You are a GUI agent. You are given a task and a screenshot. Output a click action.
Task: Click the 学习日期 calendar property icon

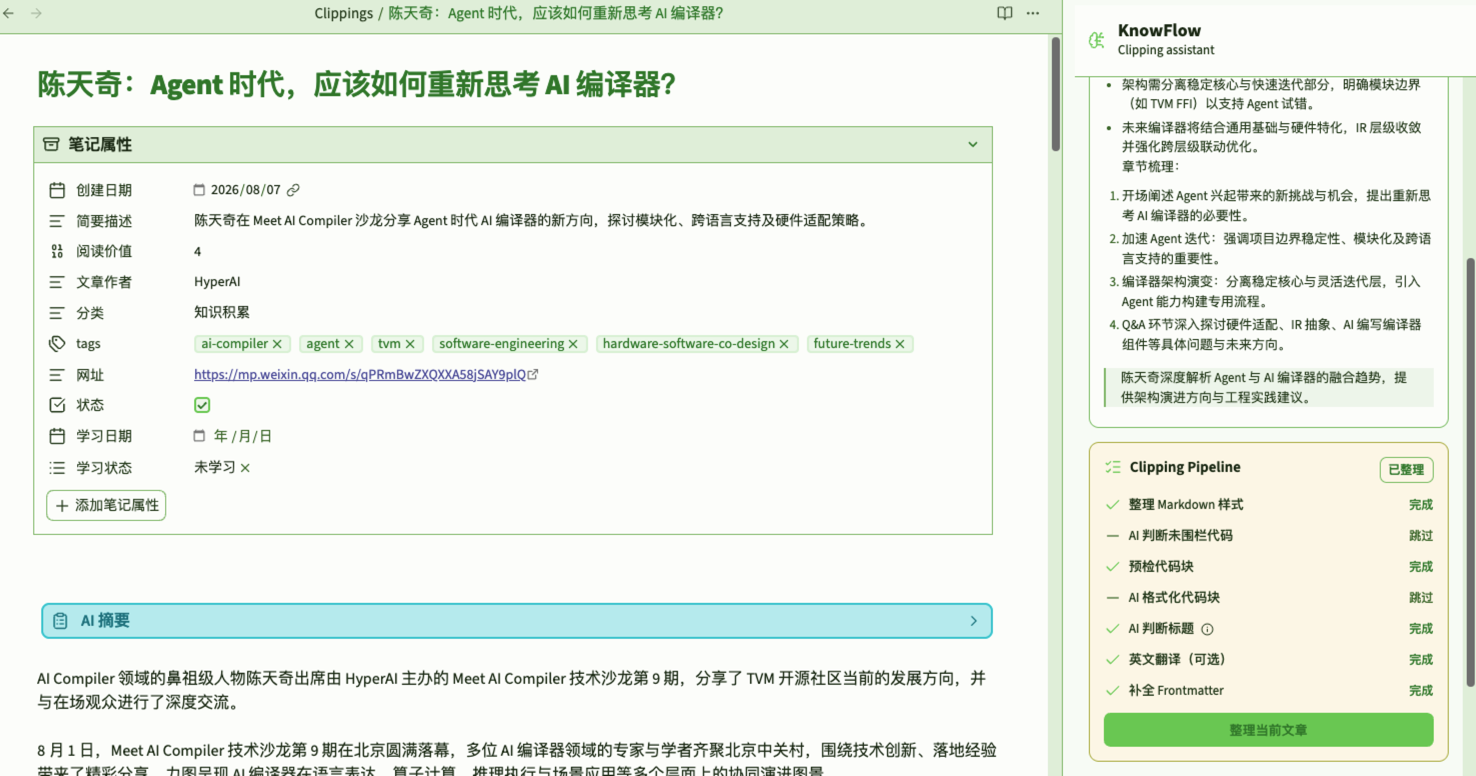click(57, 436)
